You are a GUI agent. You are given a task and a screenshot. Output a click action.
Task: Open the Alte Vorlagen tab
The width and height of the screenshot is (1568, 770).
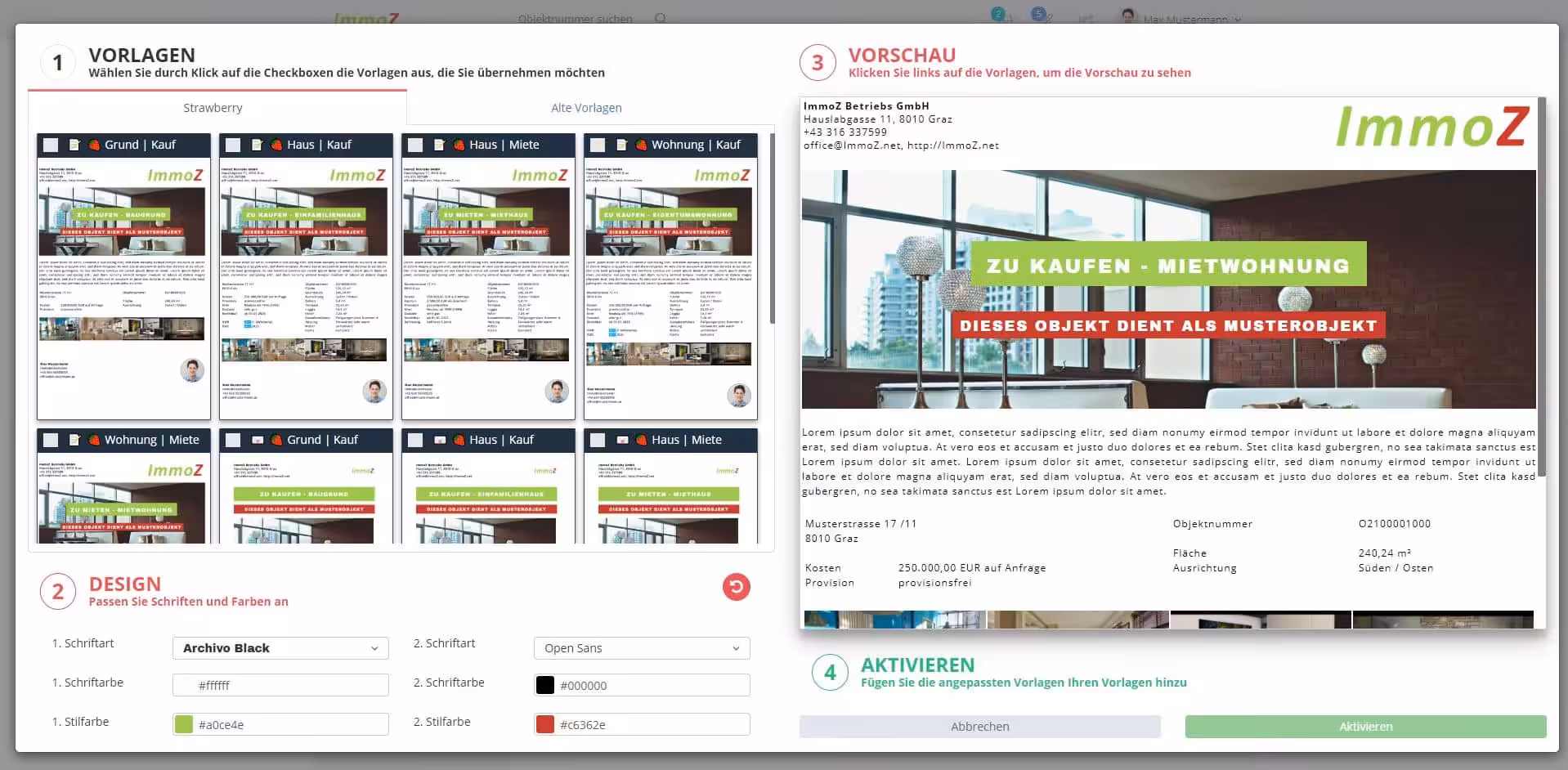tap(586, 108)
